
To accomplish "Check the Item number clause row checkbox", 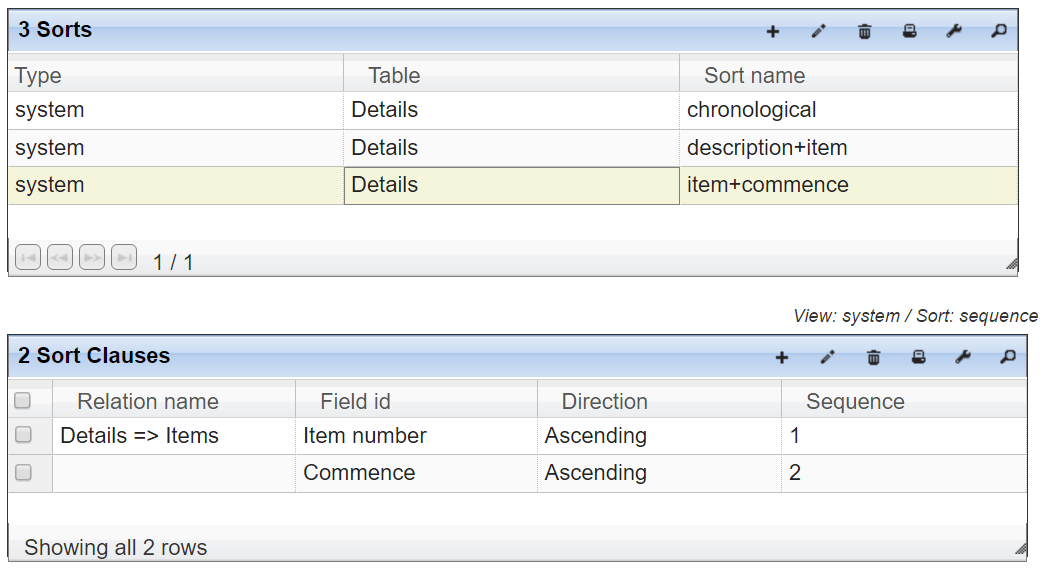I will coord(23,435).
